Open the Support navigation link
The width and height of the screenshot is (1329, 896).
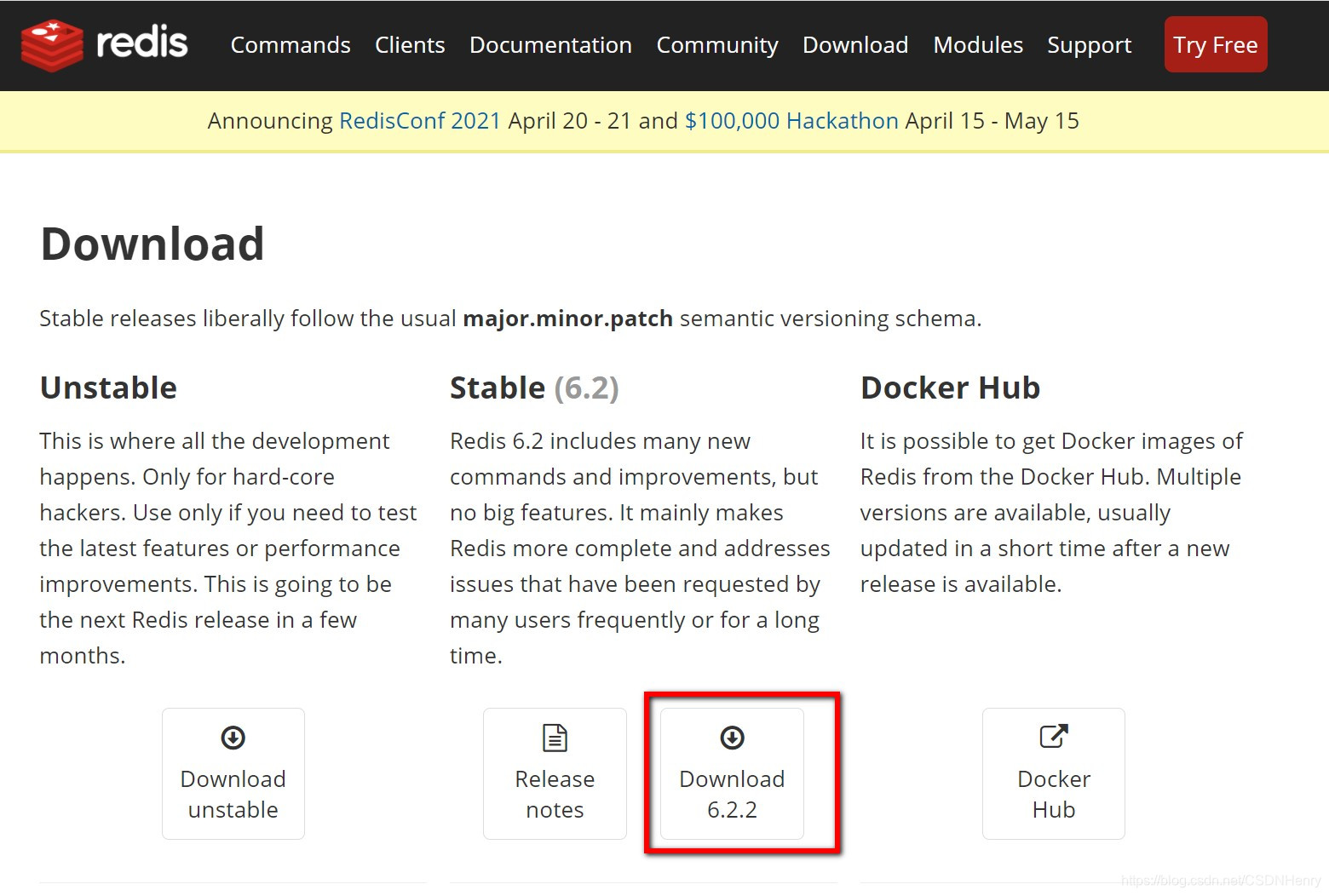1089,45
